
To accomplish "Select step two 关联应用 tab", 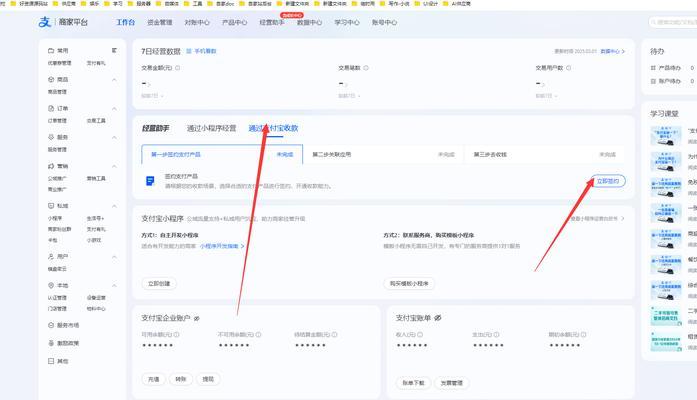I will click(383, 154).
